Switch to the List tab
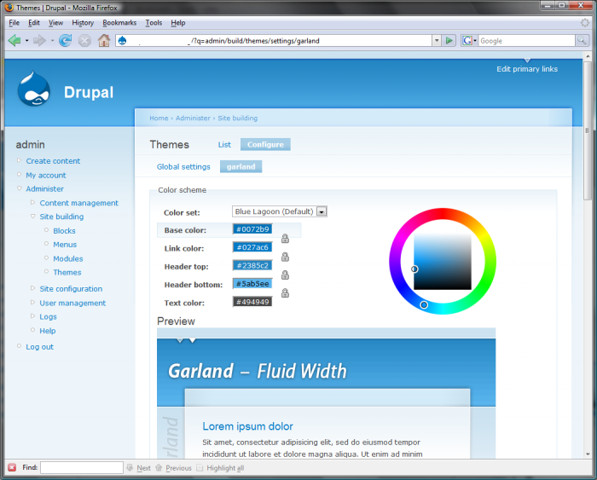The height and width of the screenshot is (480, 597). click(224, 145)
